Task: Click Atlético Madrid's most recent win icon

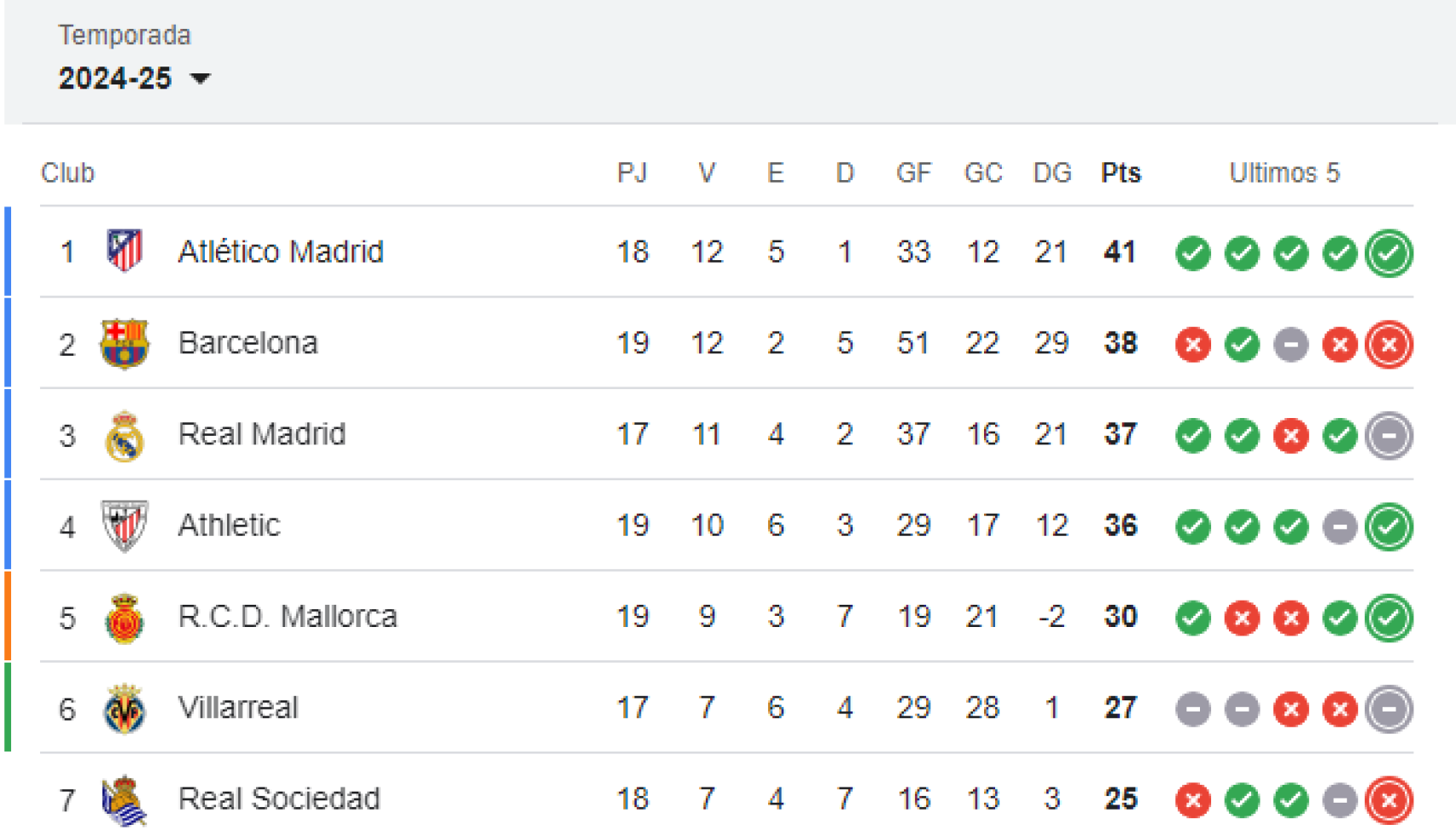Action: 1389,253
